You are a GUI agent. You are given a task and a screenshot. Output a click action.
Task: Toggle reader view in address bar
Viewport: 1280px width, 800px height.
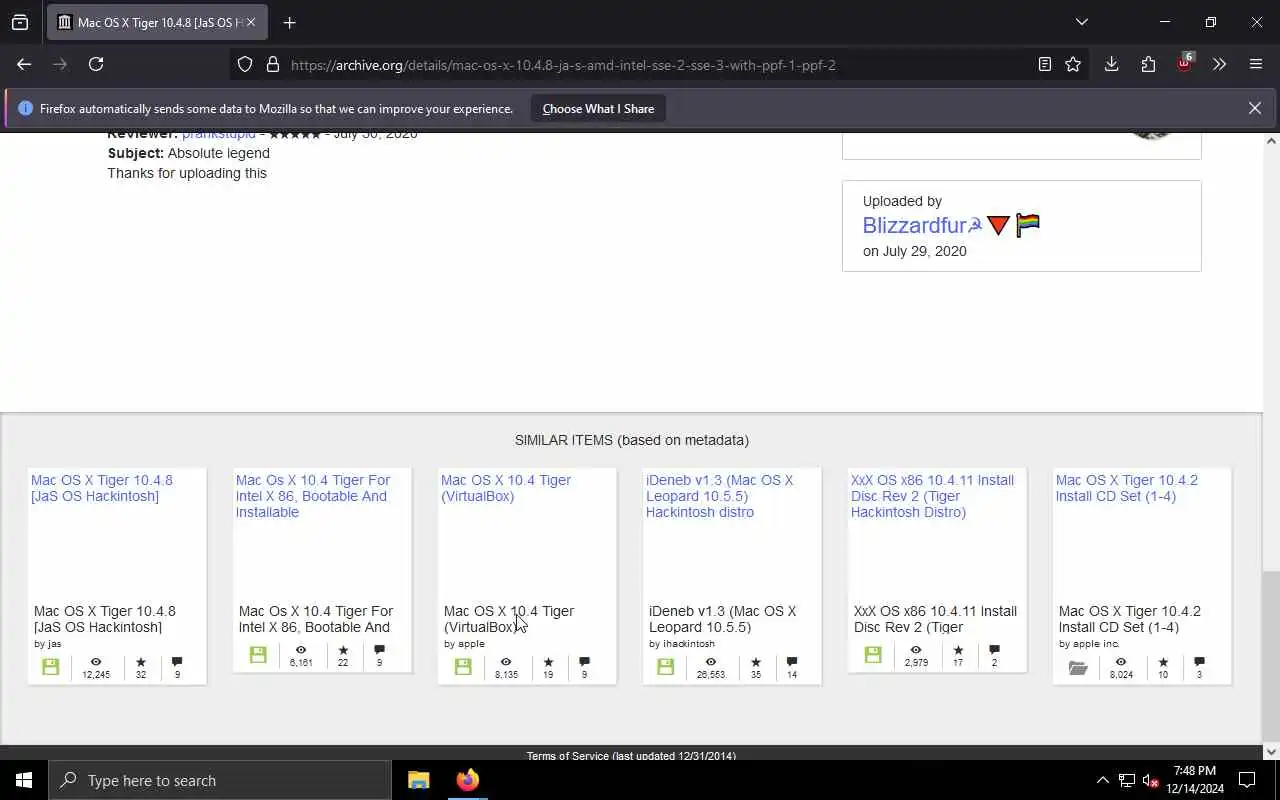1045,64
